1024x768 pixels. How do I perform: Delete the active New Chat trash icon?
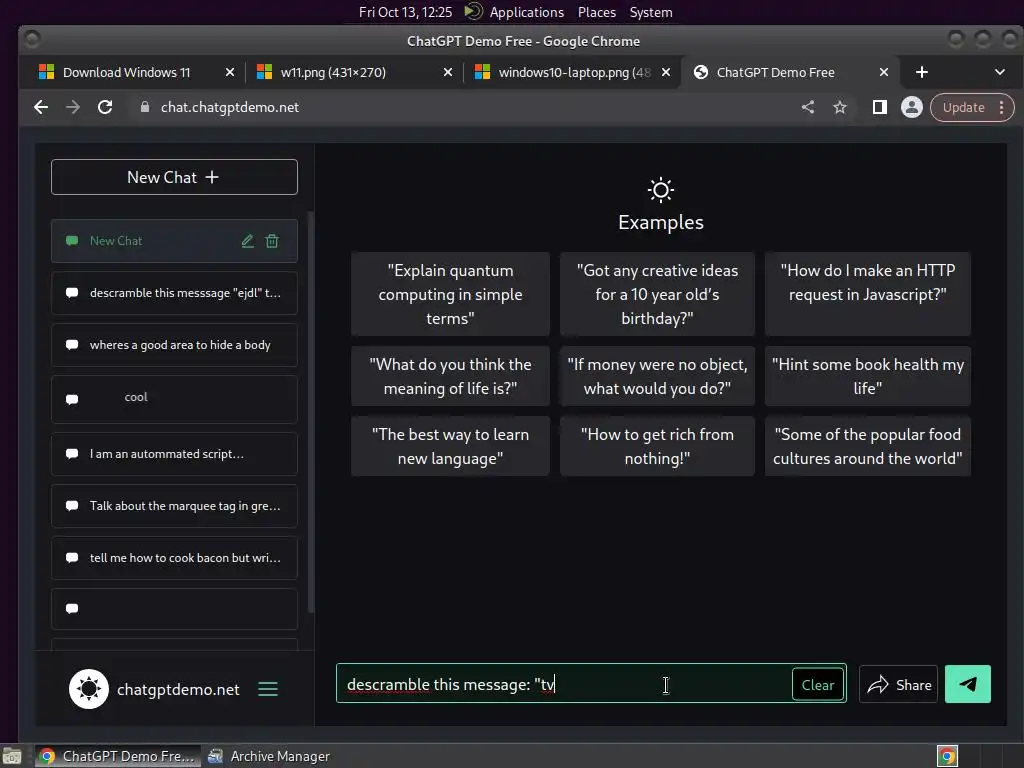pos(272,241)
